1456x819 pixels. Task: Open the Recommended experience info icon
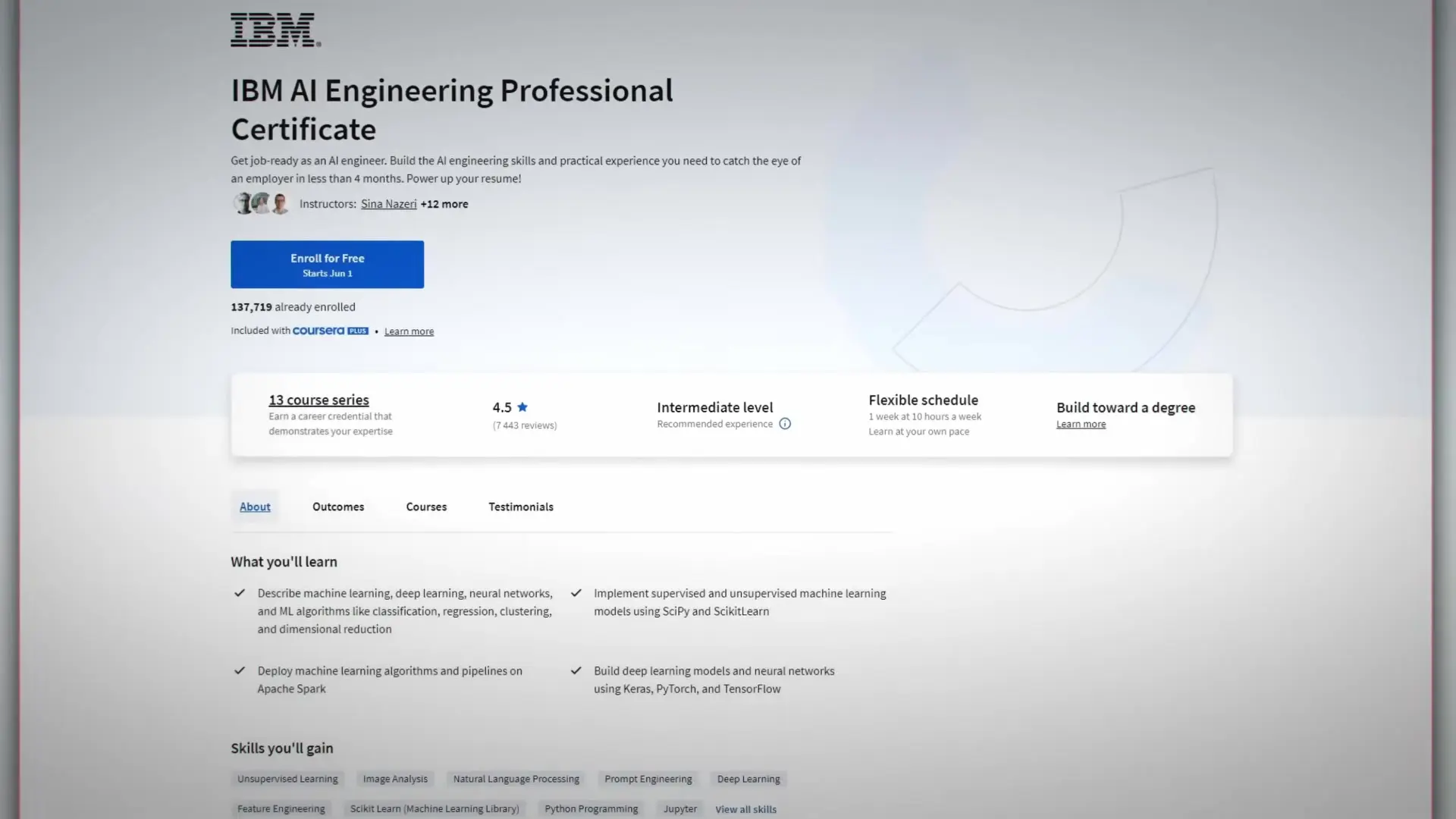coord(785,424)
